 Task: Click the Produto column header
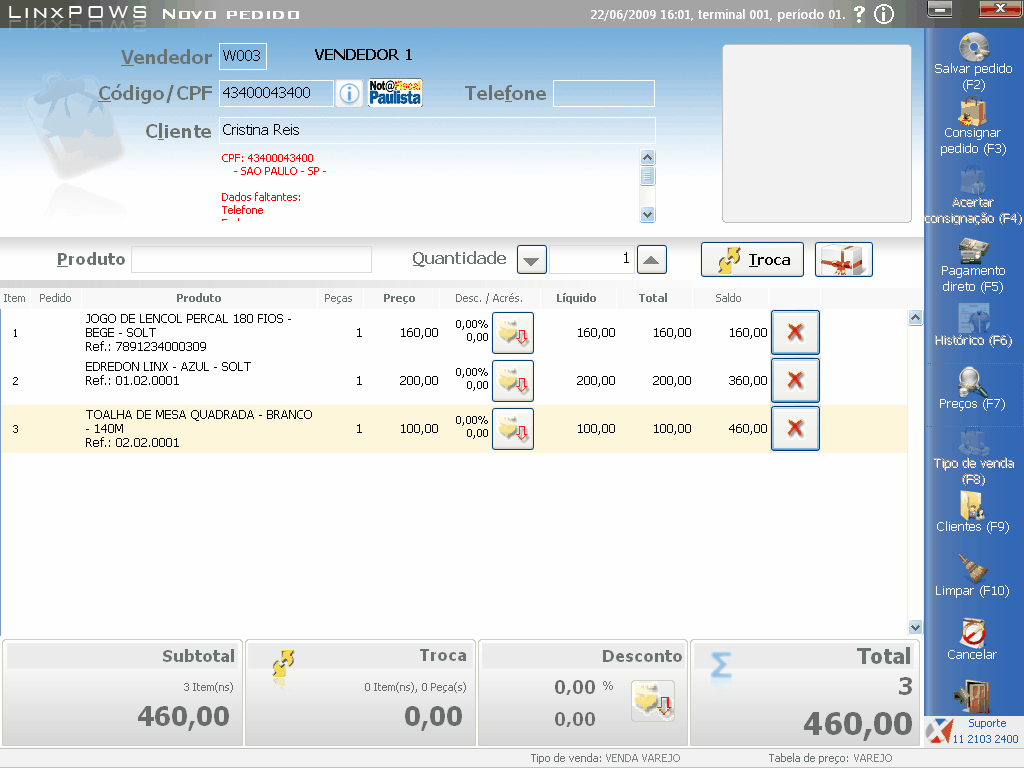[x=199, y=298]
